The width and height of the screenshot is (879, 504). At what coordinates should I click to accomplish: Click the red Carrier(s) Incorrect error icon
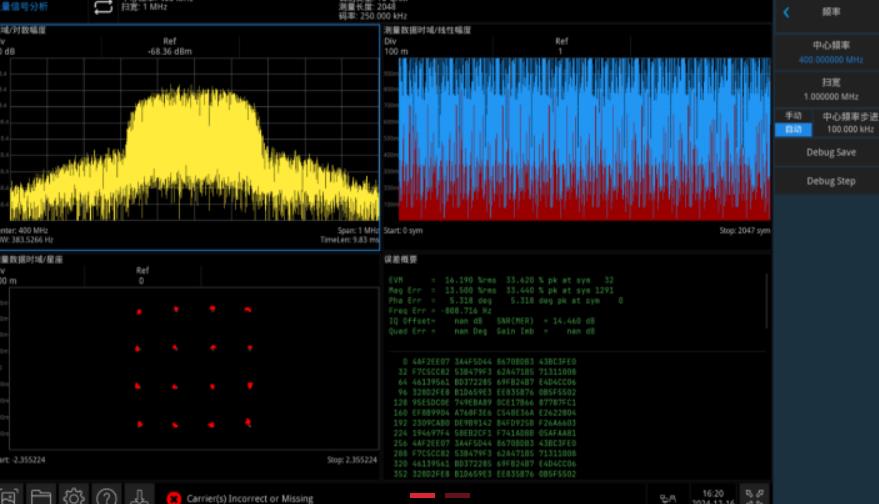pos(174,497)
